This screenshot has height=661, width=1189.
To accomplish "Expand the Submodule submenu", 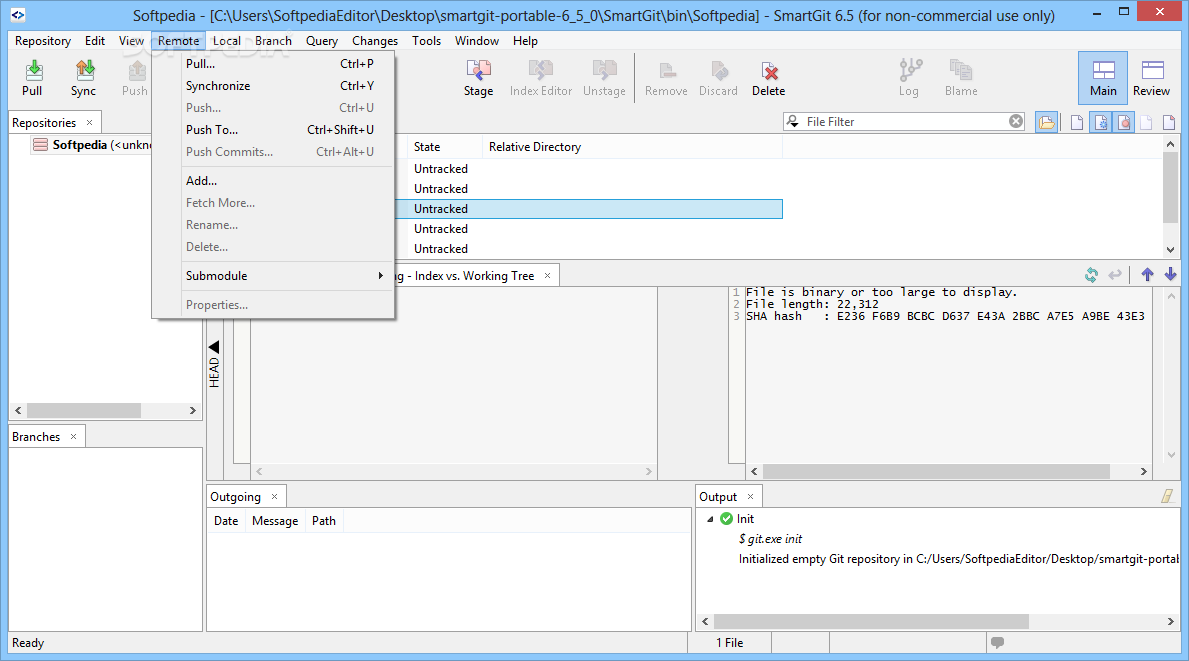I will tap(273, 276).
